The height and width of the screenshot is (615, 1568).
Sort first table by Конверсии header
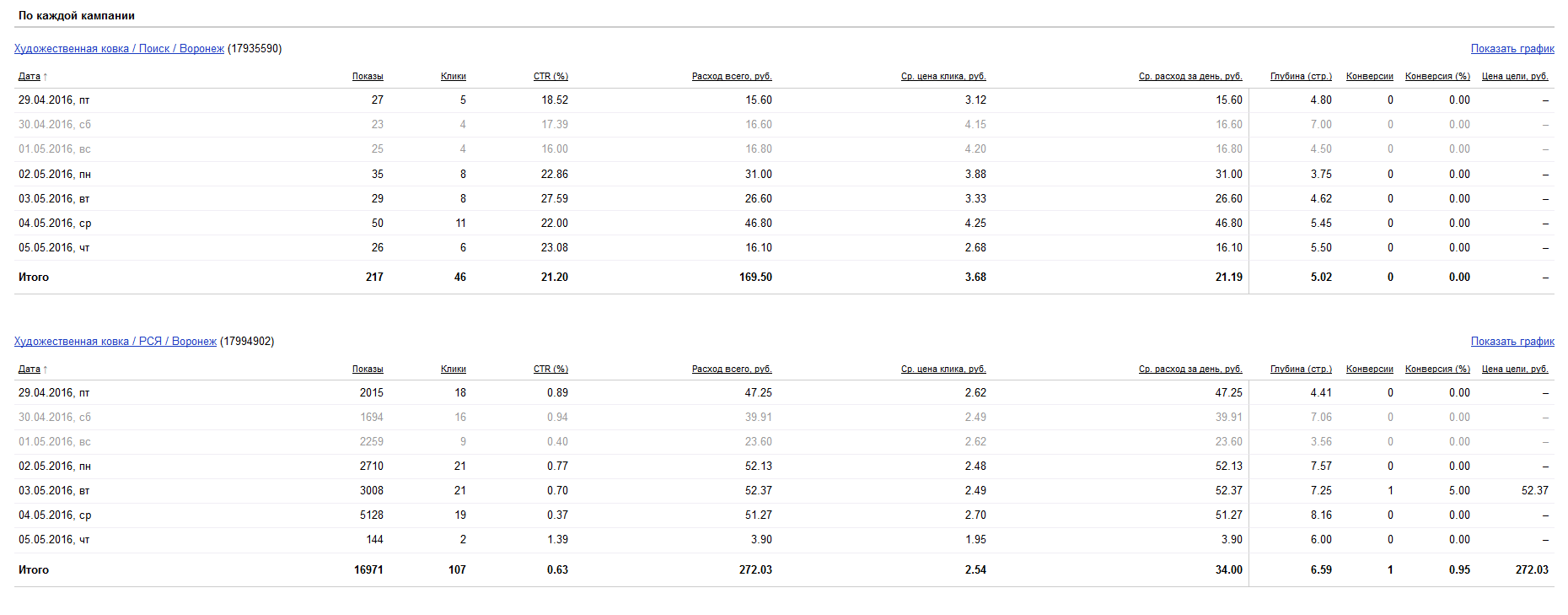(x=1370, y=77)
